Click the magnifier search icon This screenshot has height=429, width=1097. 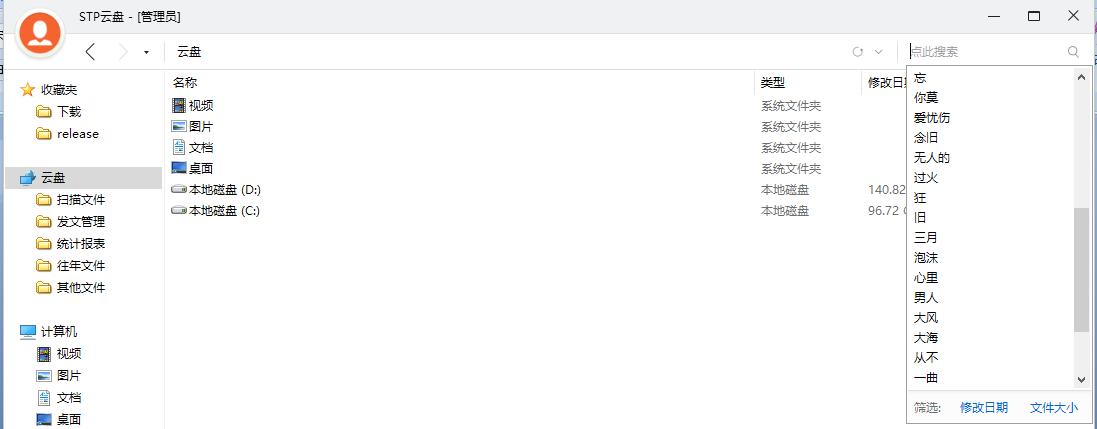[x=1073, y=52]
